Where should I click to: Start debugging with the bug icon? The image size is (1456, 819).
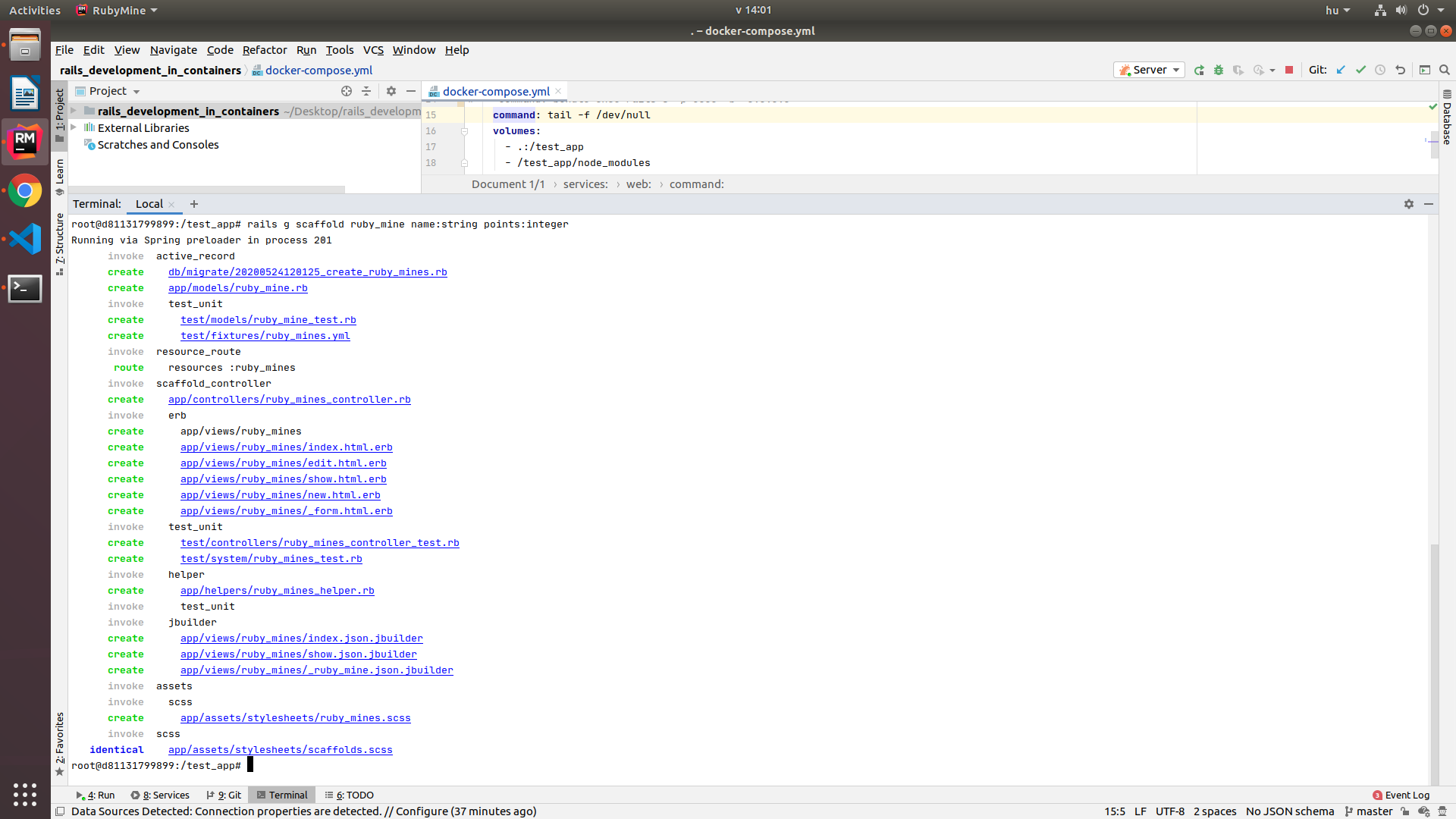1219,70
